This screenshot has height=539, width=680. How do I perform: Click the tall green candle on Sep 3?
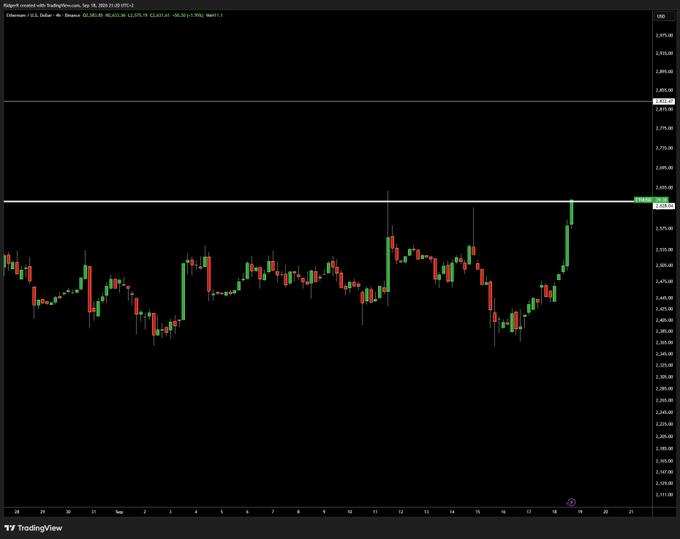coord(183,291)
